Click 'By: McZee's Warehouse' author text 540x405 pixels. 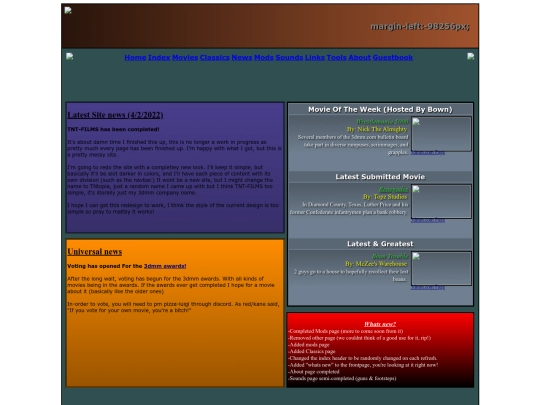[376, 264]
